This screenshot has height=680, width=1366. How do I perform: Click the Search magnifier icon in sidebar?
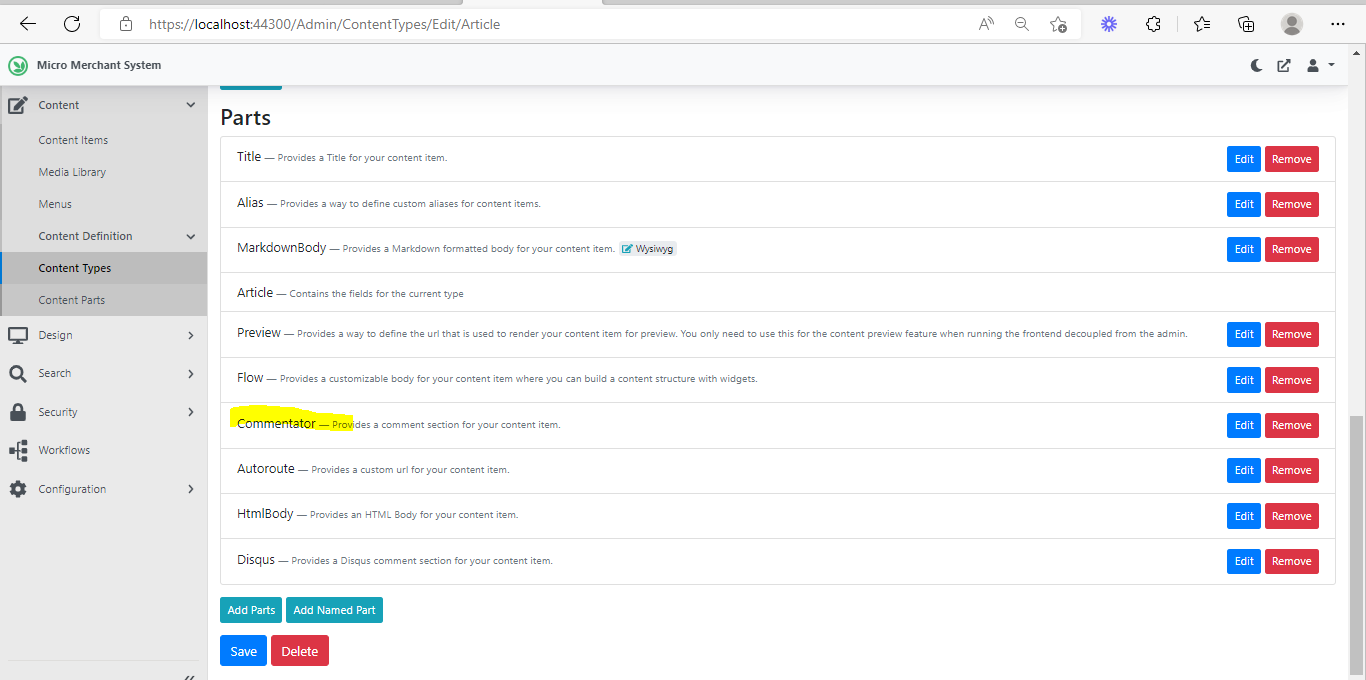pos(17,372)
